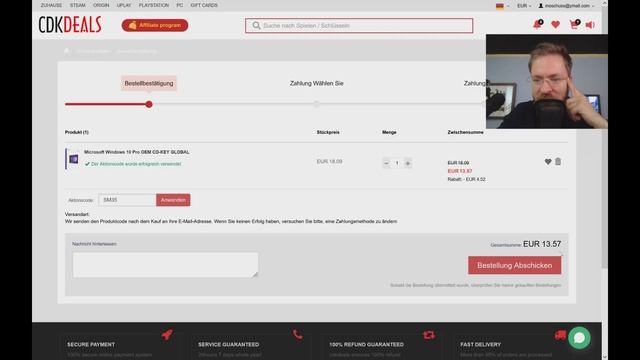Open the user account email dropdown
Viewport: 640px width, 360px height.
pos(566,6)
